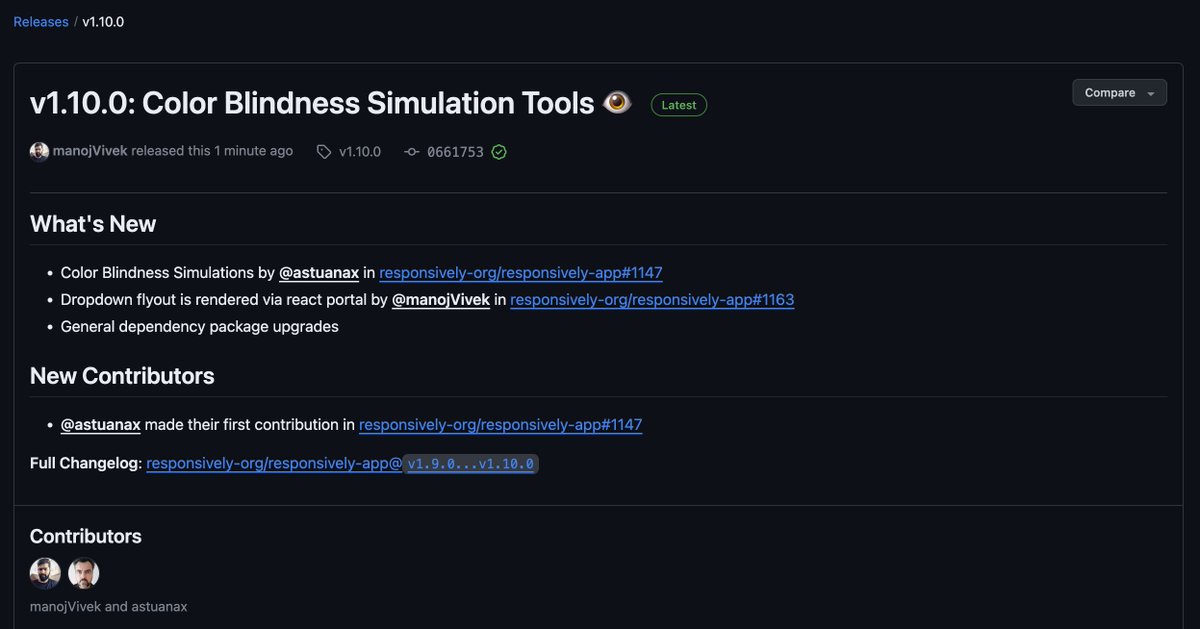1200x629 pixels.
Task: Visit @astuanax's profile link
Action: coord(319,272)
